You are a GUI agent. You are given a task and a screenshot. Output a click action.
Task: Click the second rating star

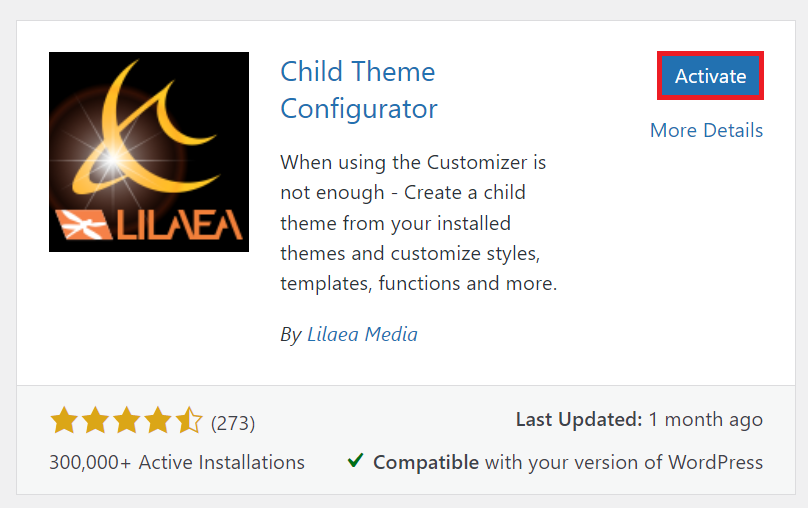coord(95,422)
